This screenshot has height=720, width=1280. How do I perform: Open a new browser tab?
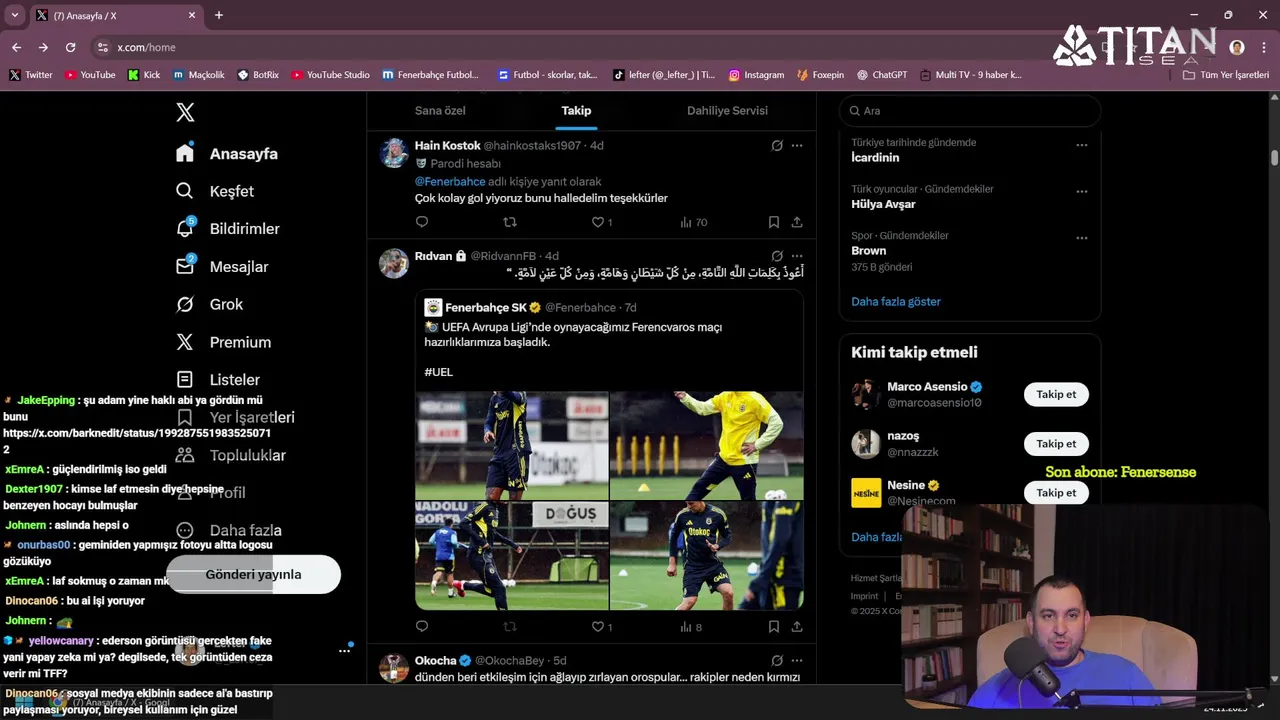pos(219,15)
